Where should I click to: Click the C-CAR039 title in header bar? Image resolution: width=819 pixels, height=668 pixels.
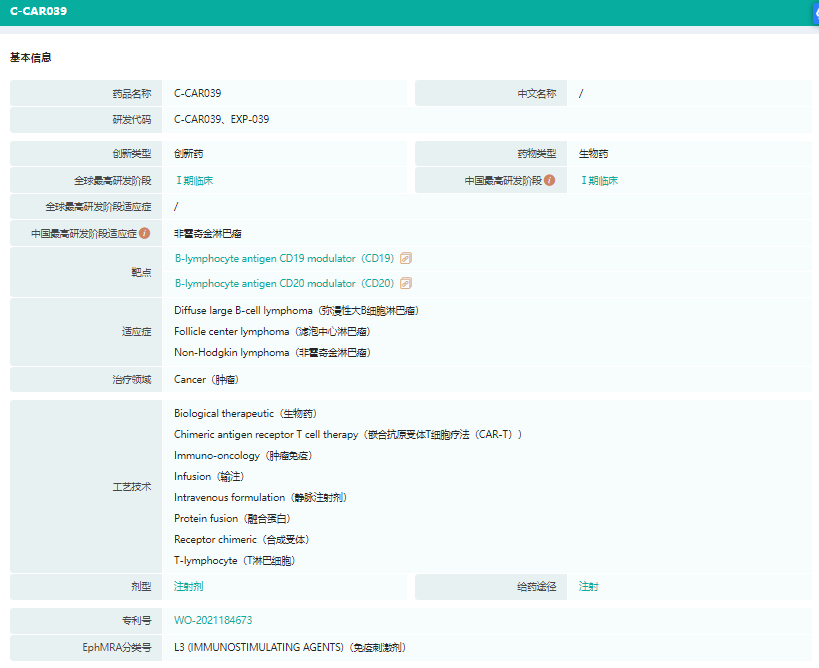click(39, 12)
